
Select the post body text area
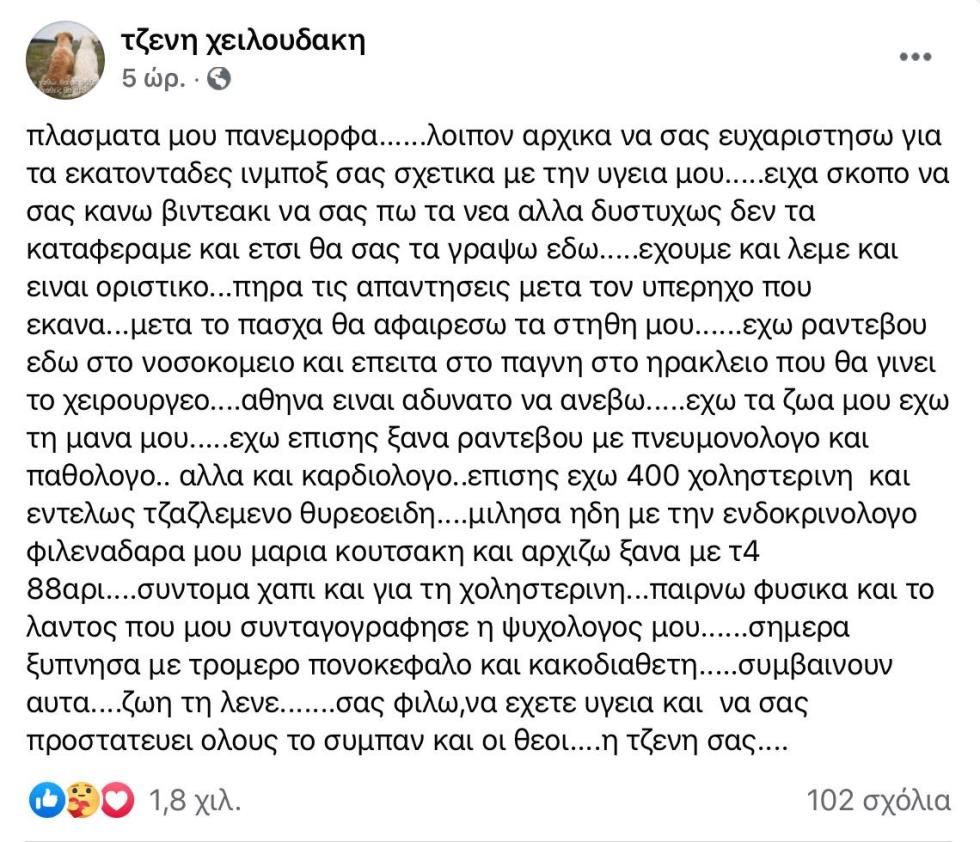click(480, 430)
